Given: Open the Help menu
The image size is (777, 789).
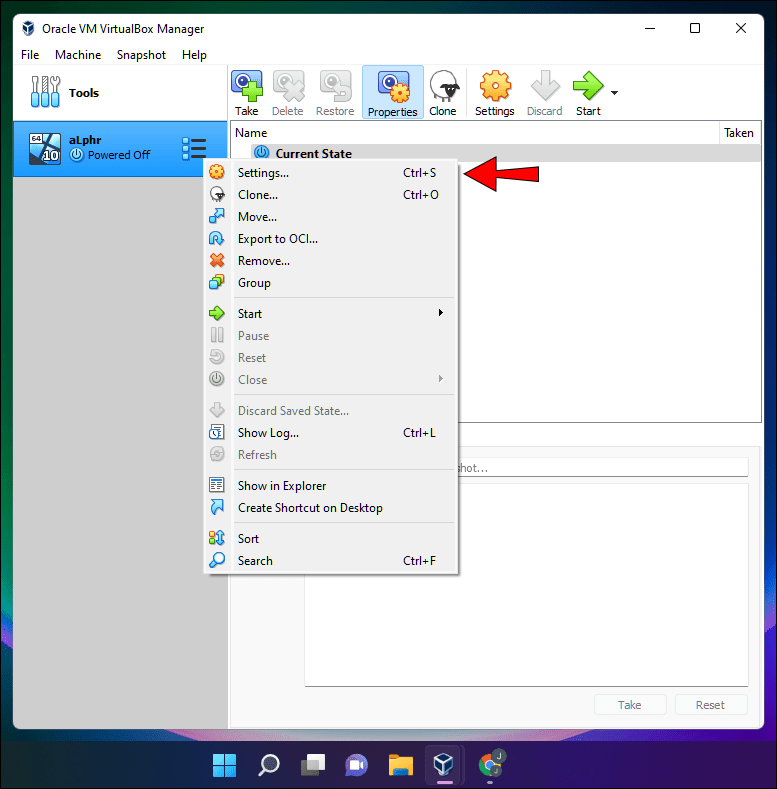Looking at the screenshot, I should point(194,55).
